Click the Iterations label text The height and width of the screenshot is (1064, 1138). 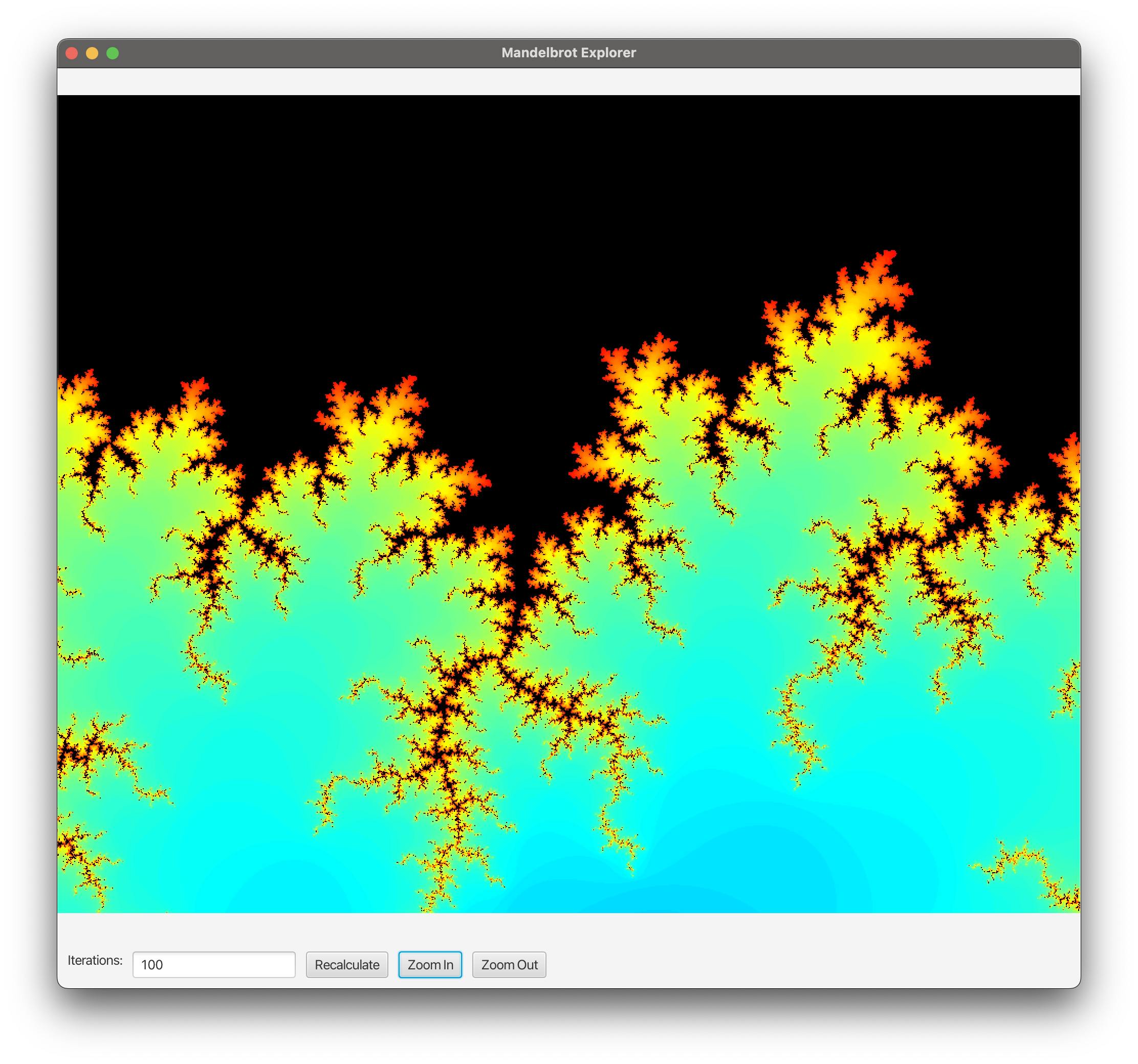pyautogui.click(x=95, y=960)
